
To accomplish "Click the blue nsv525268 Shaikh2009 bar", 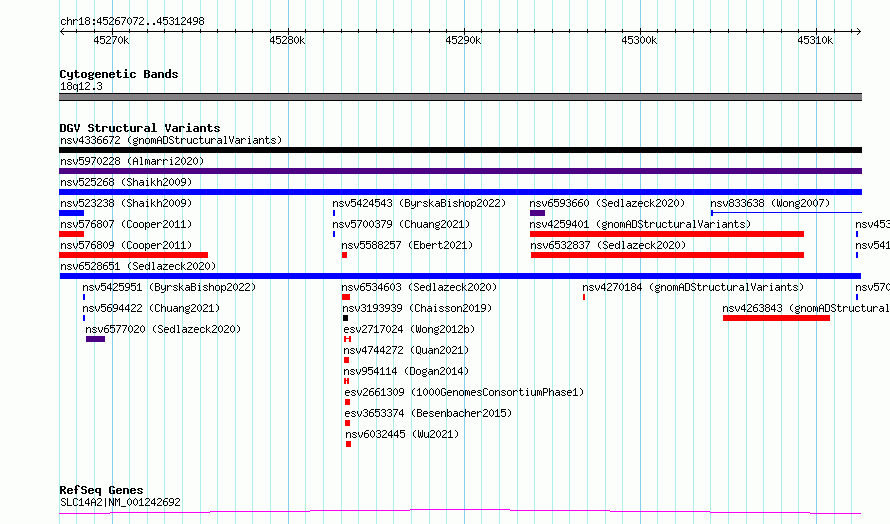I will coord(460,192).
